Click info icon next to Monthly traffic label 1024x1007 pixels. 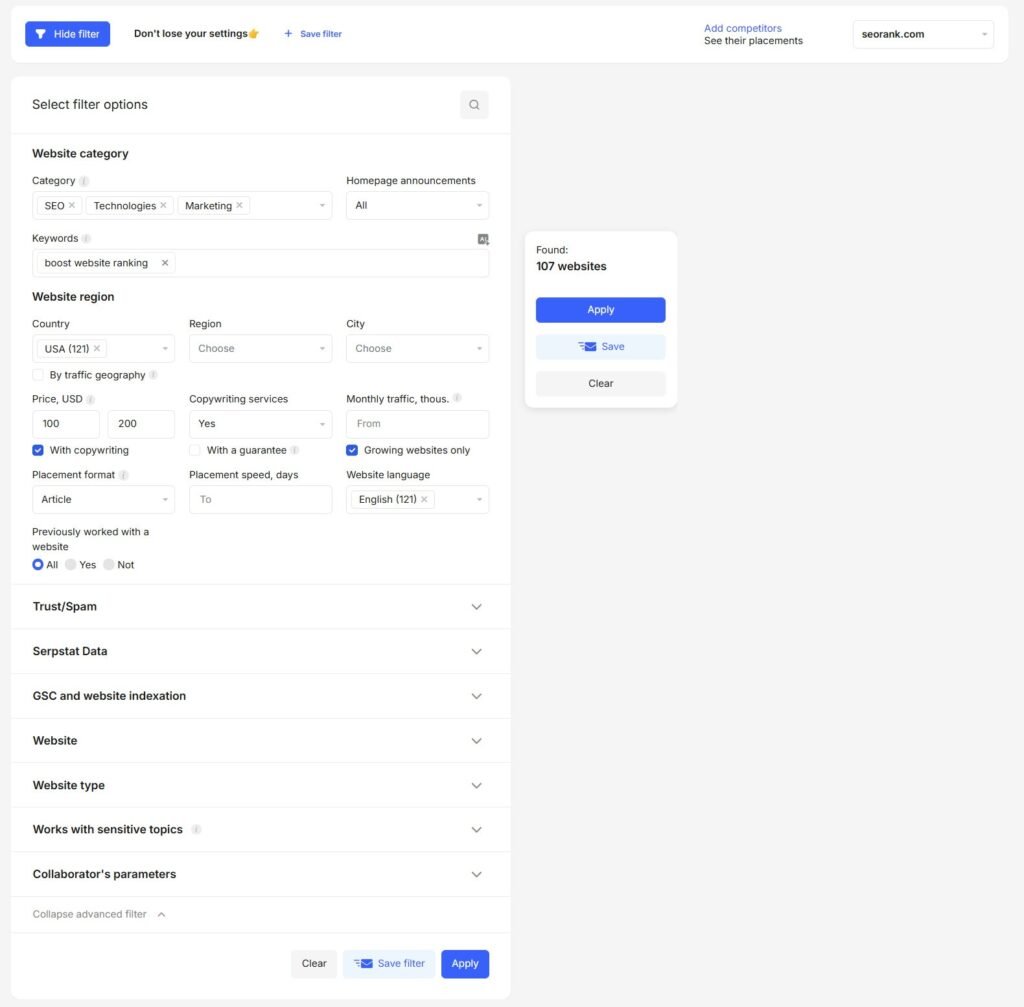click(457, 398)
